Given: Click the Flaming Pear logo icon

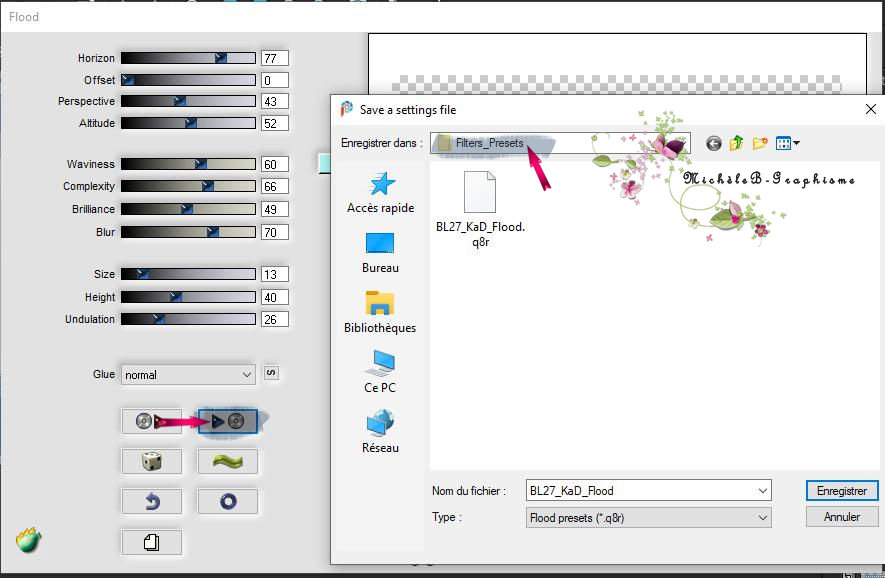Looking at the screenshot, I should click(28, 540).
